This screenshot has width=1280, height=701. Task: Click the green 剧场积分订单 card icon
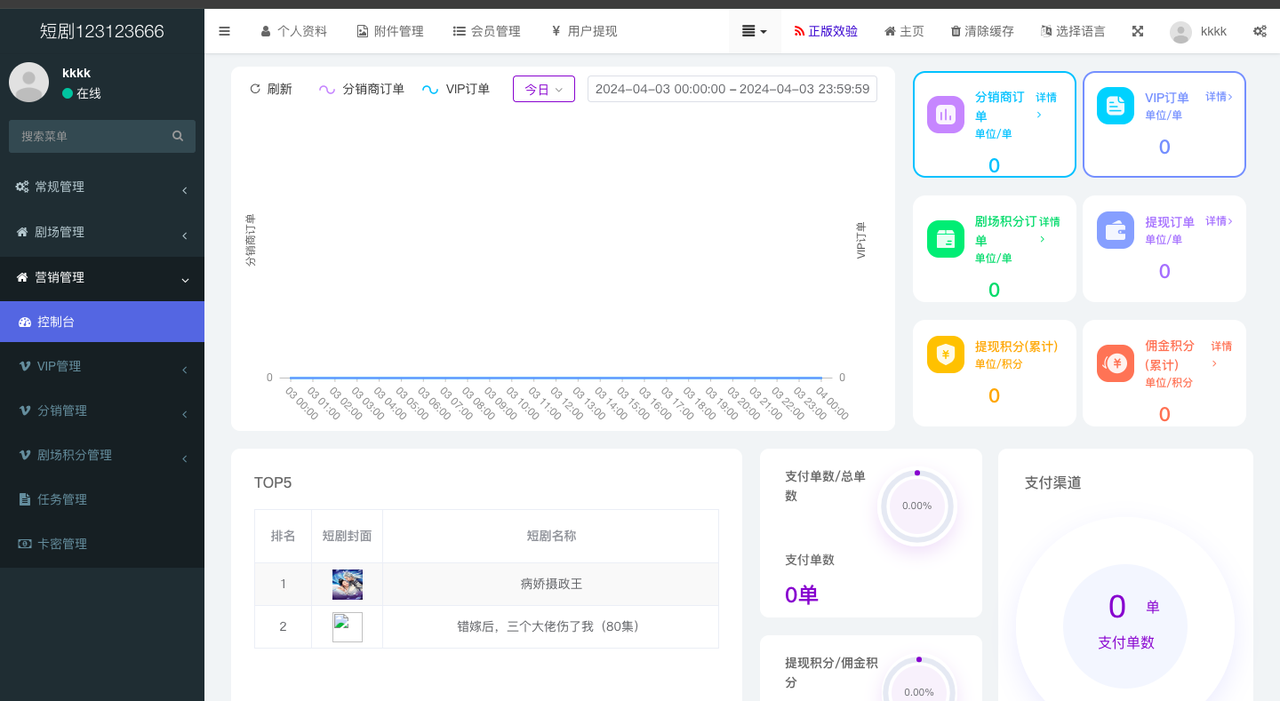pos(946,238)
